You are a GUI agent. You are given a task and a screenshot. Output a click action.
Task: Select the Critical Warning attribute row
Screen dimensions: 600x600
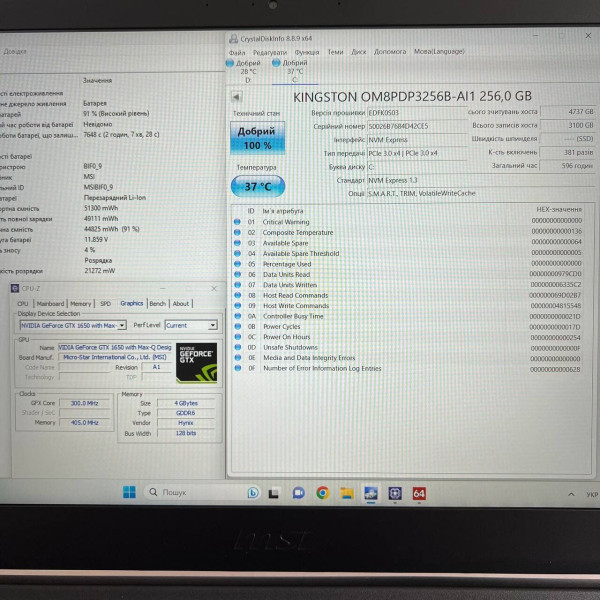click(407, 222)
